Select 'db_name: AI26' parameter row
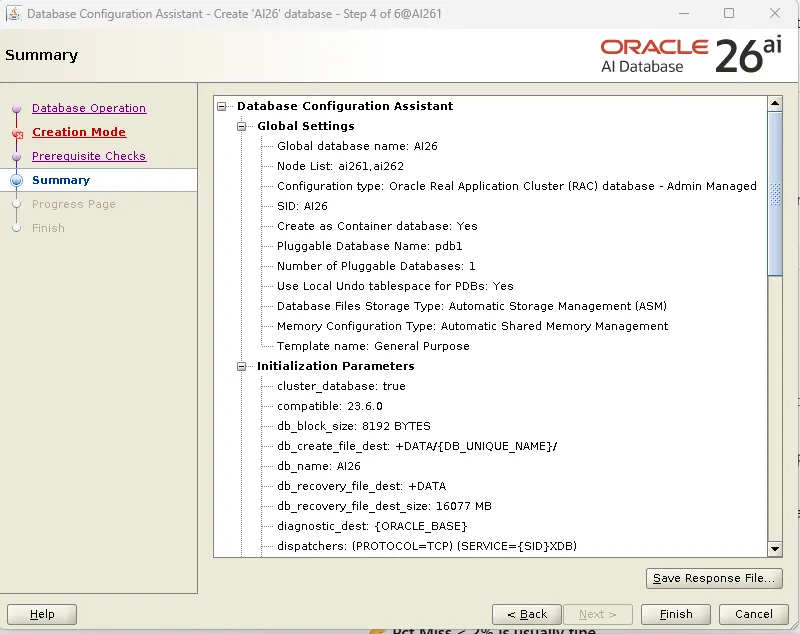 click(318, 466)
